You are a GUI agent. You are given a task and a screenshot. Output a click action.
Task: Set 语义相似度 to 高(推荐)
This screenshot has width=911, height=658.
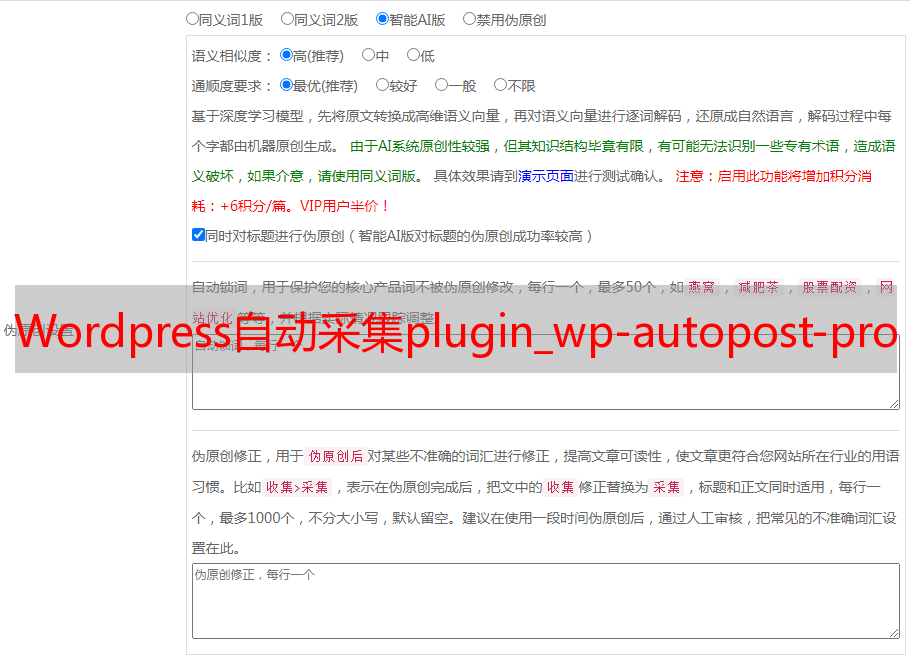[286, 55]
